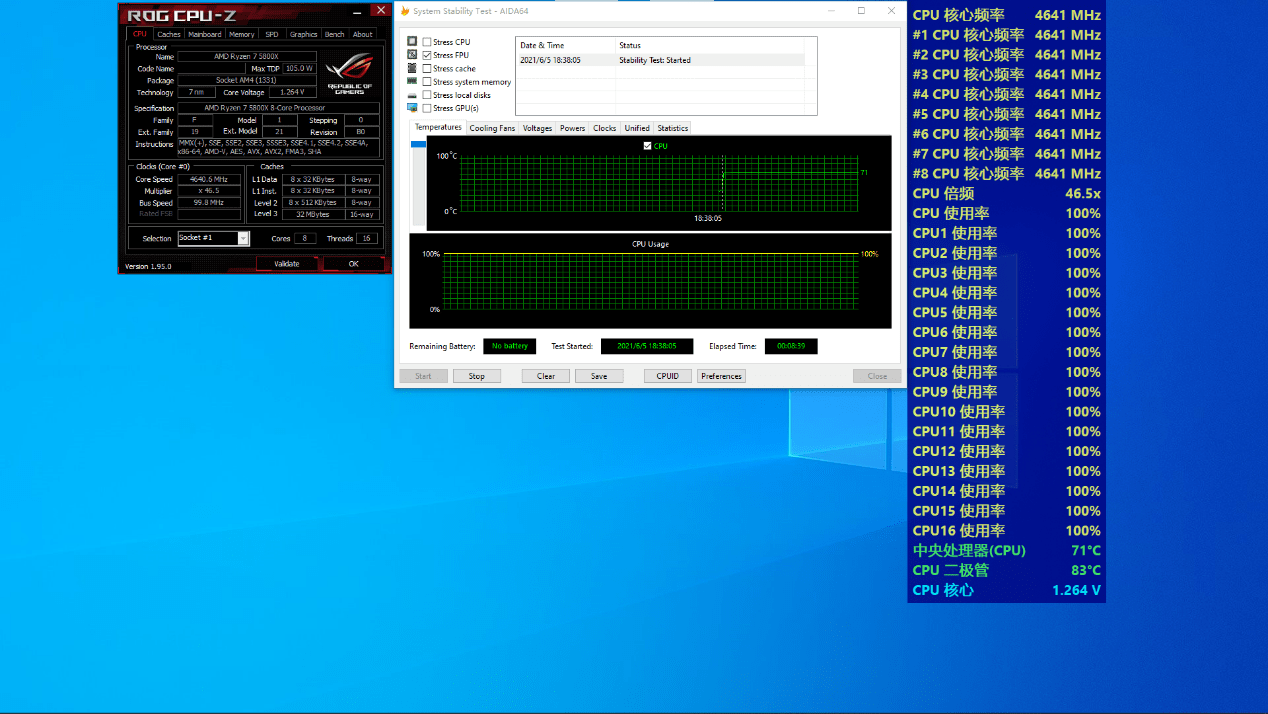
Task: Click the Validate button in CPU-Z
Action: tap(287, 264)
